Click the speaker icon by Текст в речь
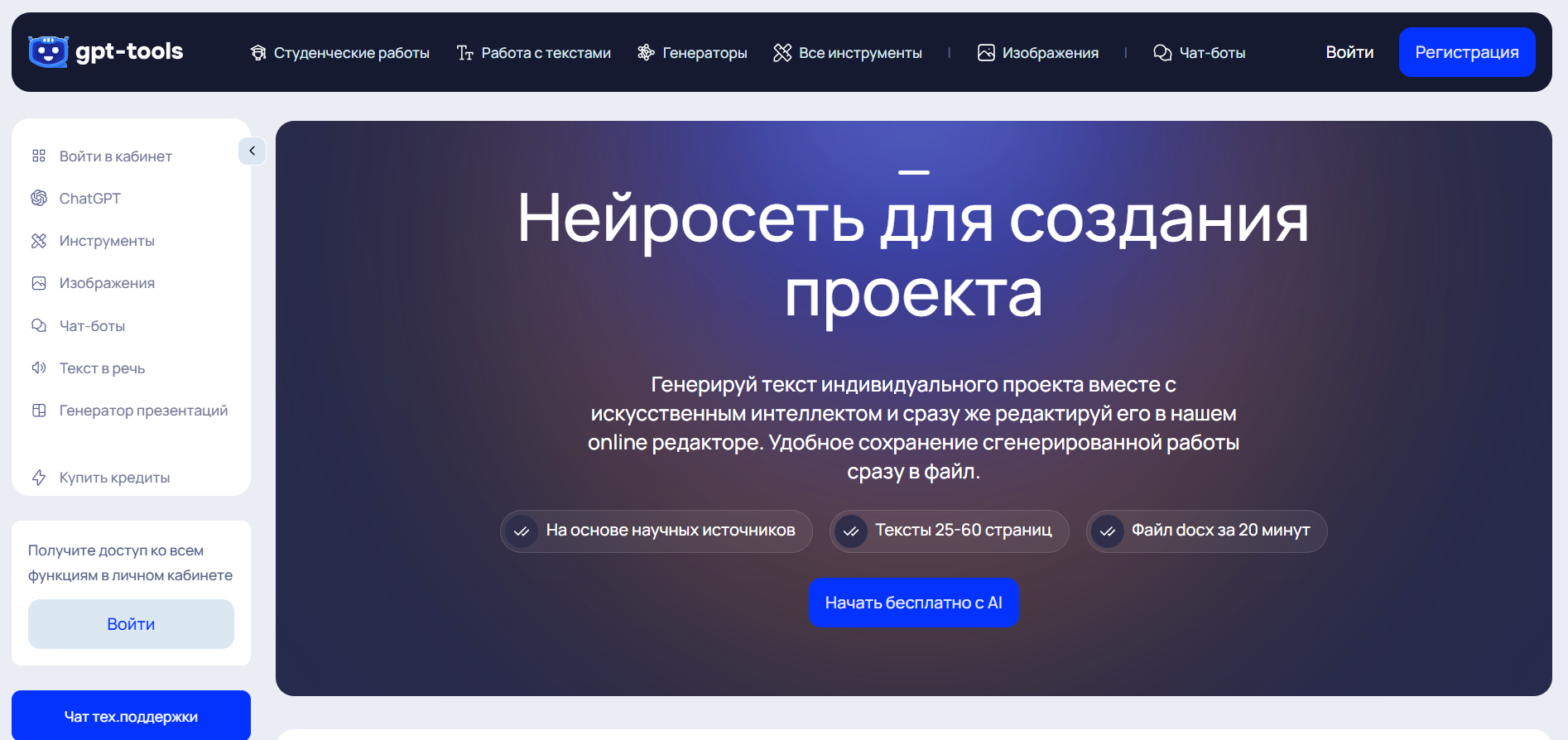 point(39,368)
